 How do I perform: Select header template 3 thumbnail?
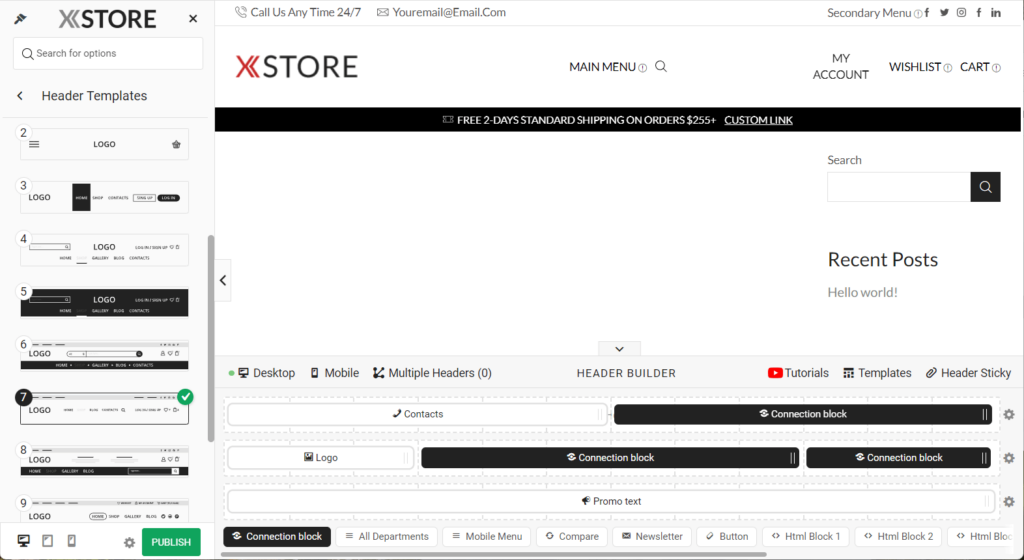(104, 197)
